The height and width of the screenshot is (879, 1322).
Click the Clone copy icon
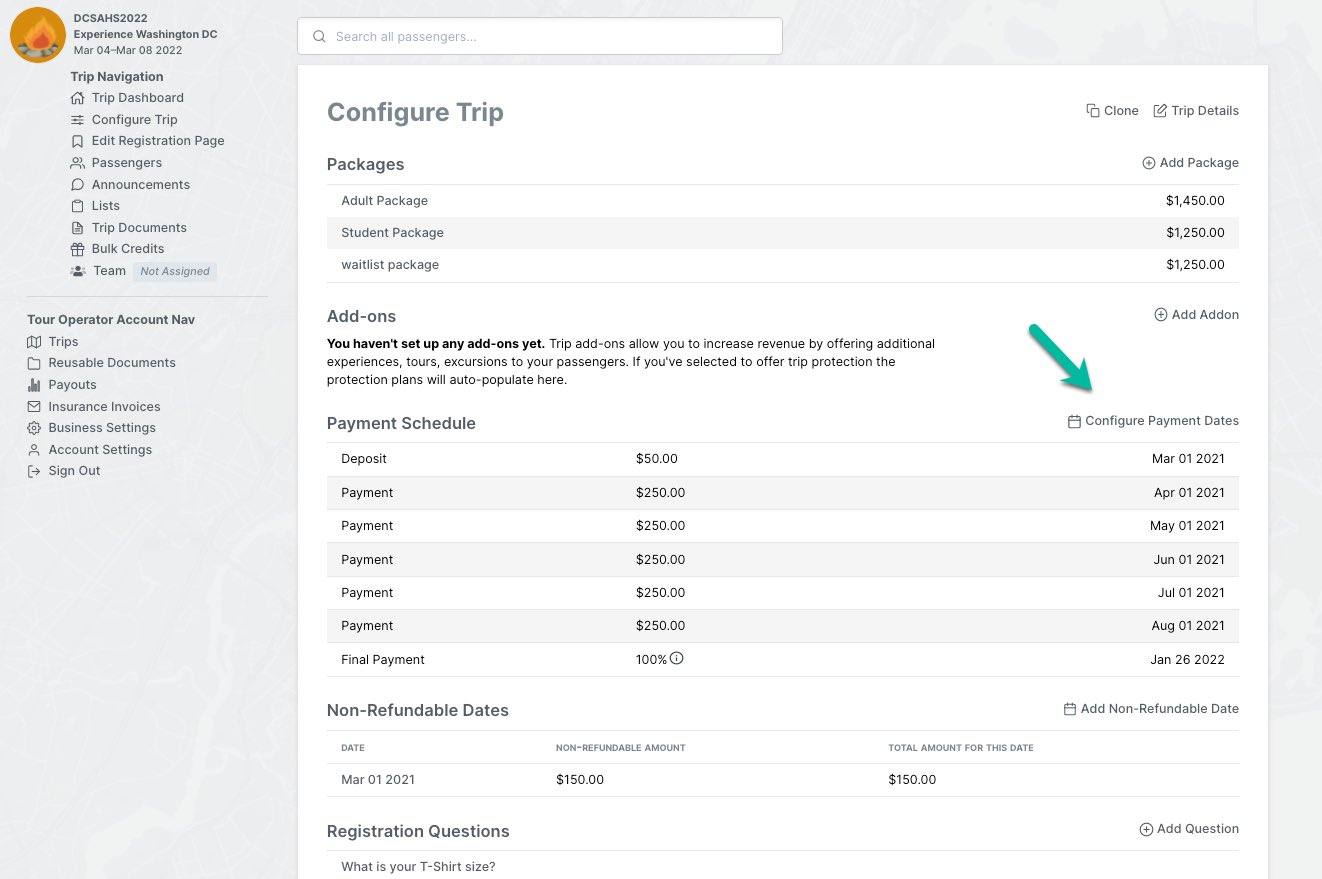1093,111
